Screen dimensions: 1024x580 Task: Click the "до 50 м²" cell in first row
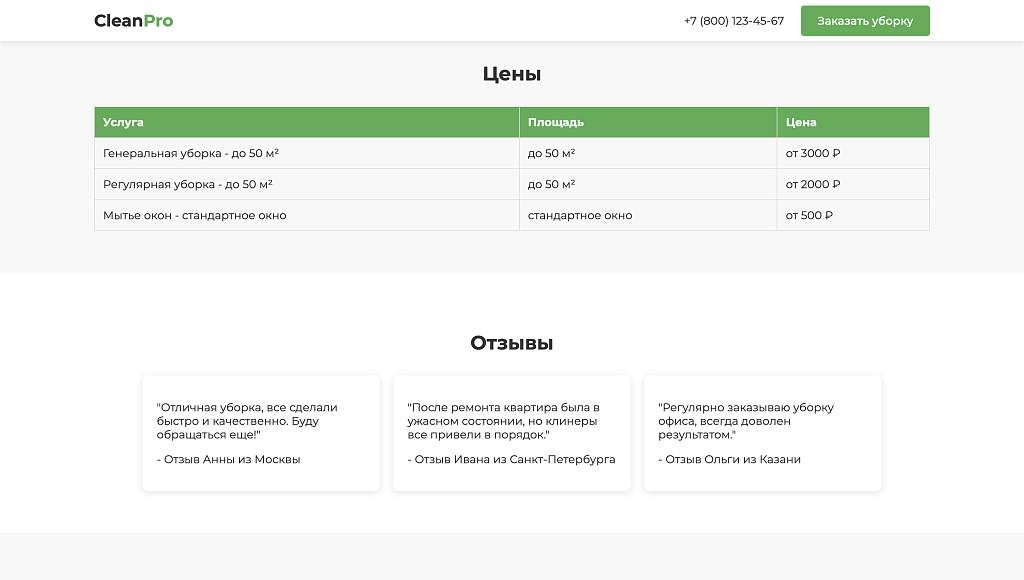pos(551,152)
